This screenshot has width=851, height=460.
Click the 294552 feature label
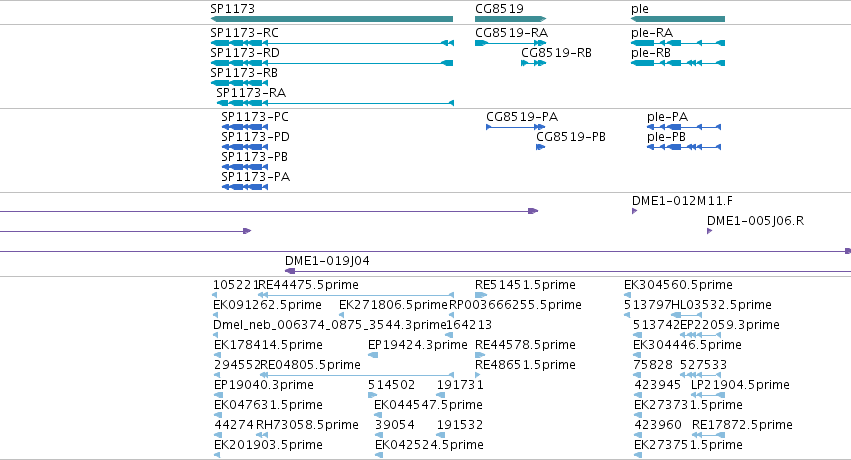click(x=237, y=365)
